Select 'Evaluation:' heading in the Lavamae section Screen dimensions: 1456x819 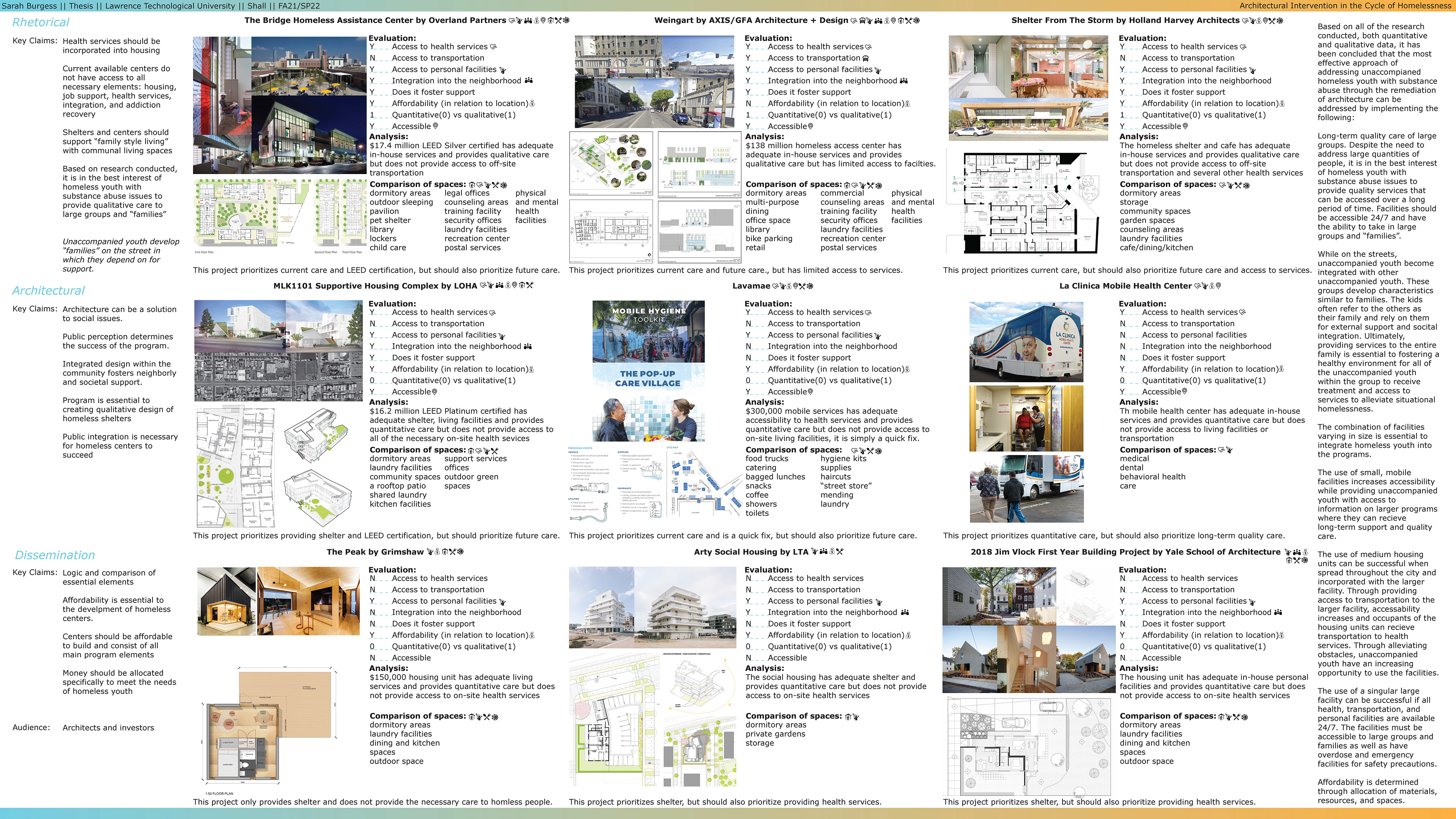click(768, 304)
